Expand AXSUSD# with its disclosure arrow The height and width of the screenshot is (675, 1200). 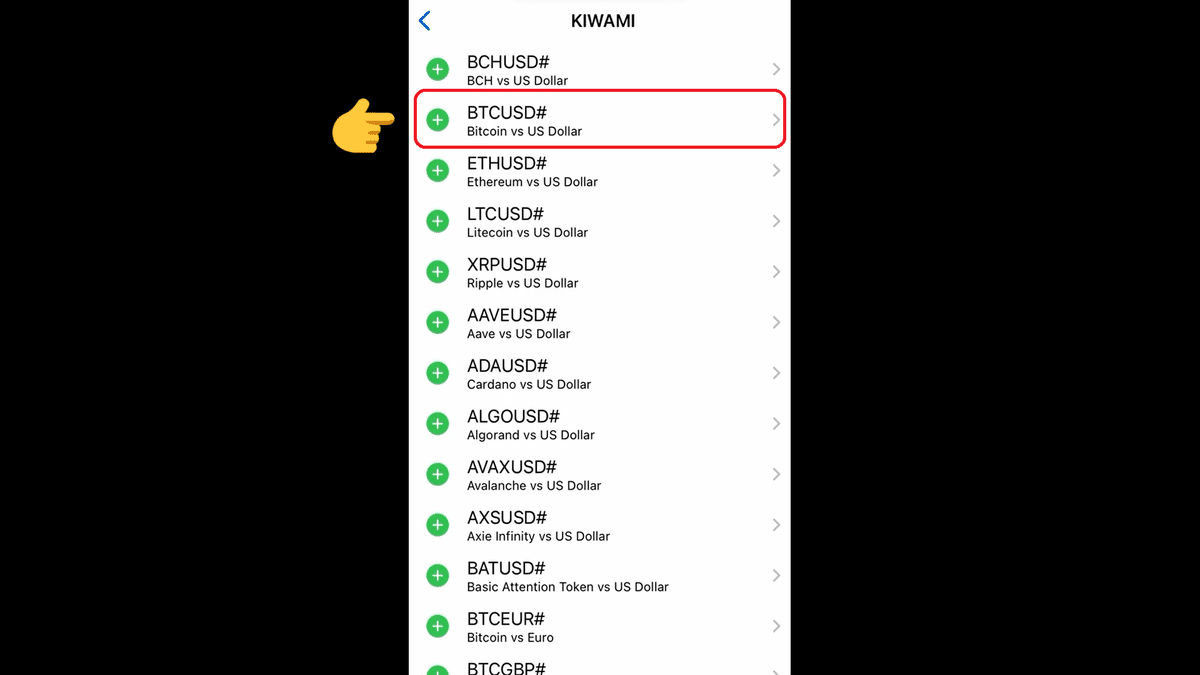(x=777, y=524)
